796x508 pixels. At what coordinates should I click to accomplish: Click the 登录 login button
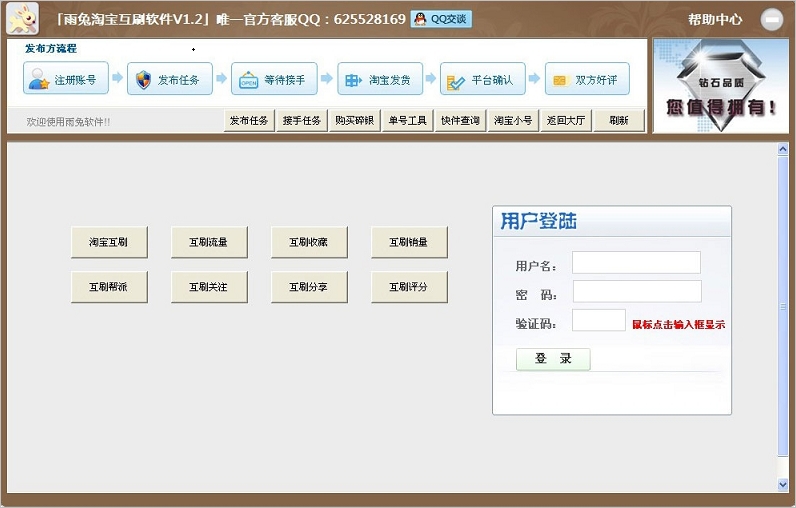(553, 359)
